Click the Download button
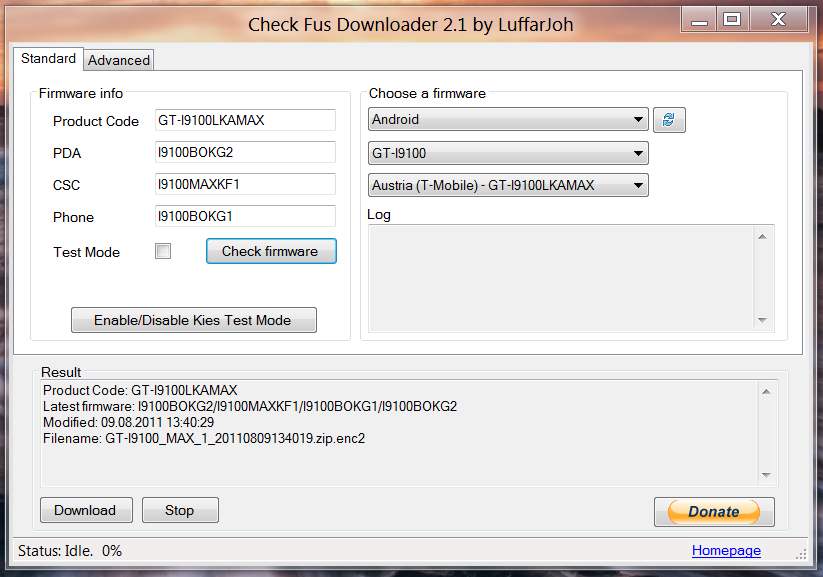 click(x=86, y=510)
